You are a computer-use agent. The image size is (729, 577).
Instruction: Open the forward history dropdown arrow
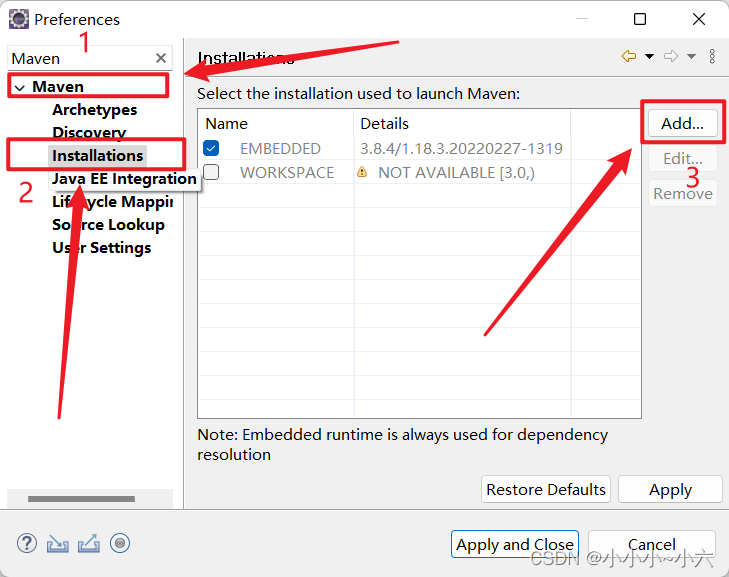(691, 56)
